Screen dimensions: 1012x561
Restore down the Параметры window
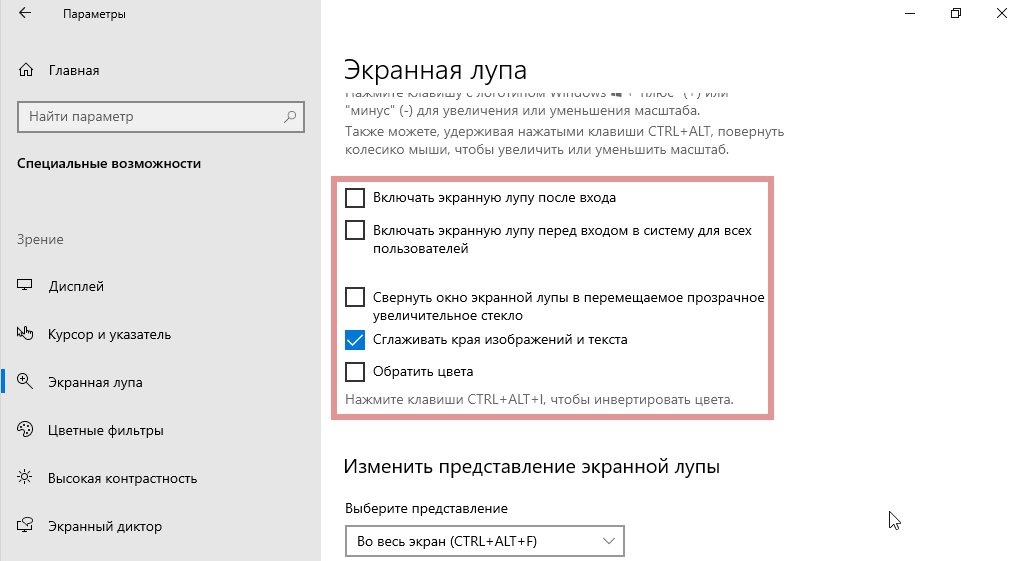point(956,14)
